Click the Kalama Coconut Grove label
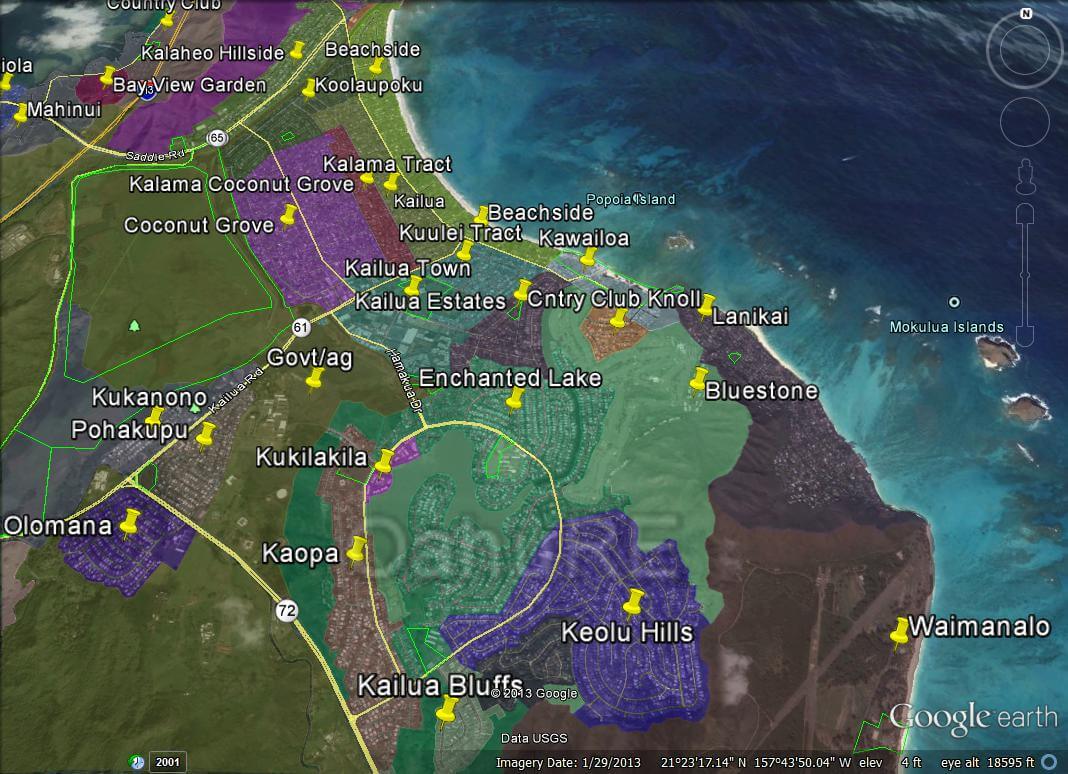Screen dimensions: 1068x774 coord(242,184)
